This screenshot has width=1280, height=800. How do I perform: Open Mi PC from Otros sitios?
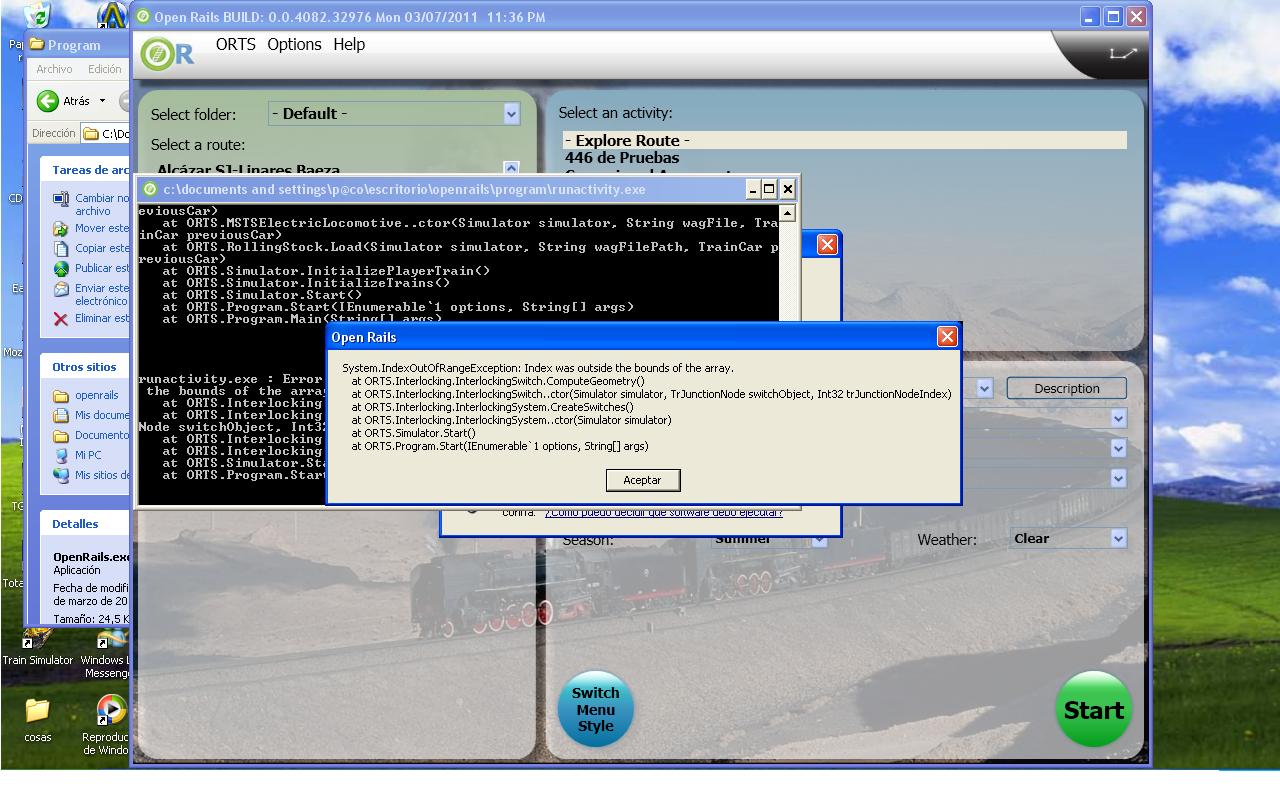click(61, 455)
